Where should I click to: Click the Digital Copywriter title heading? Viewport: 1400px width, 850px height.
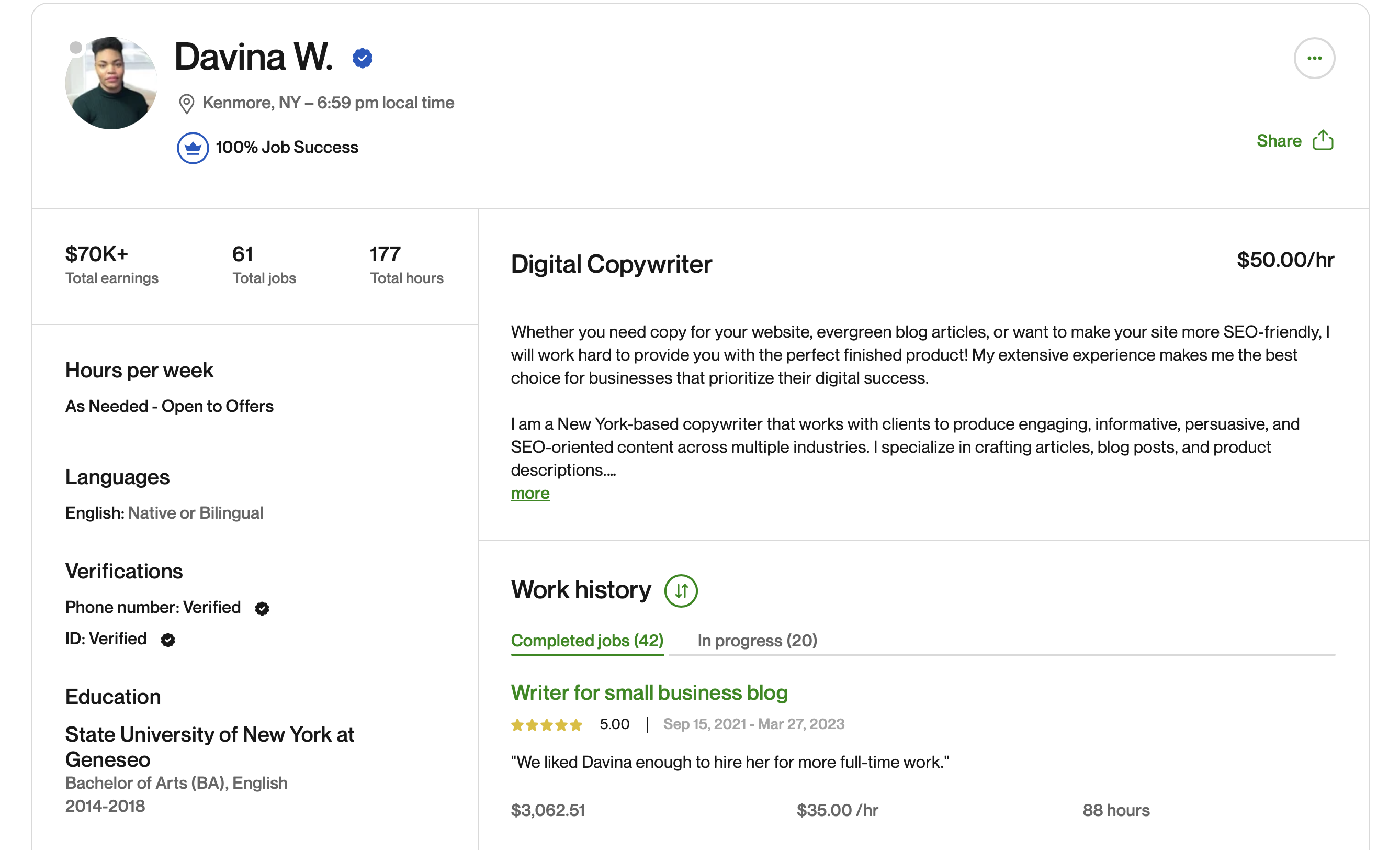pyautogui.click(x=611, y=264)
